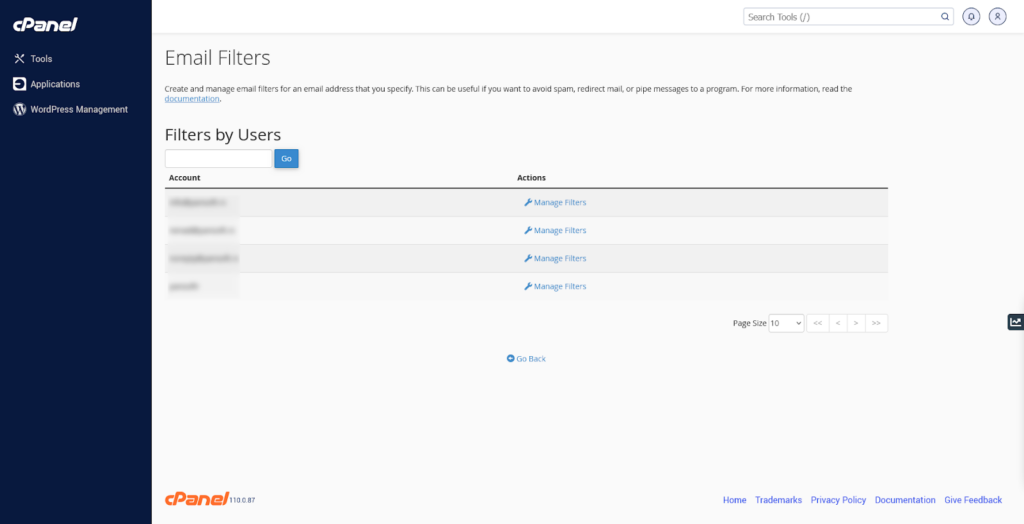Screen dimensions: 1024x524
Task: Go to the last page with >> button
Action: 877,323
